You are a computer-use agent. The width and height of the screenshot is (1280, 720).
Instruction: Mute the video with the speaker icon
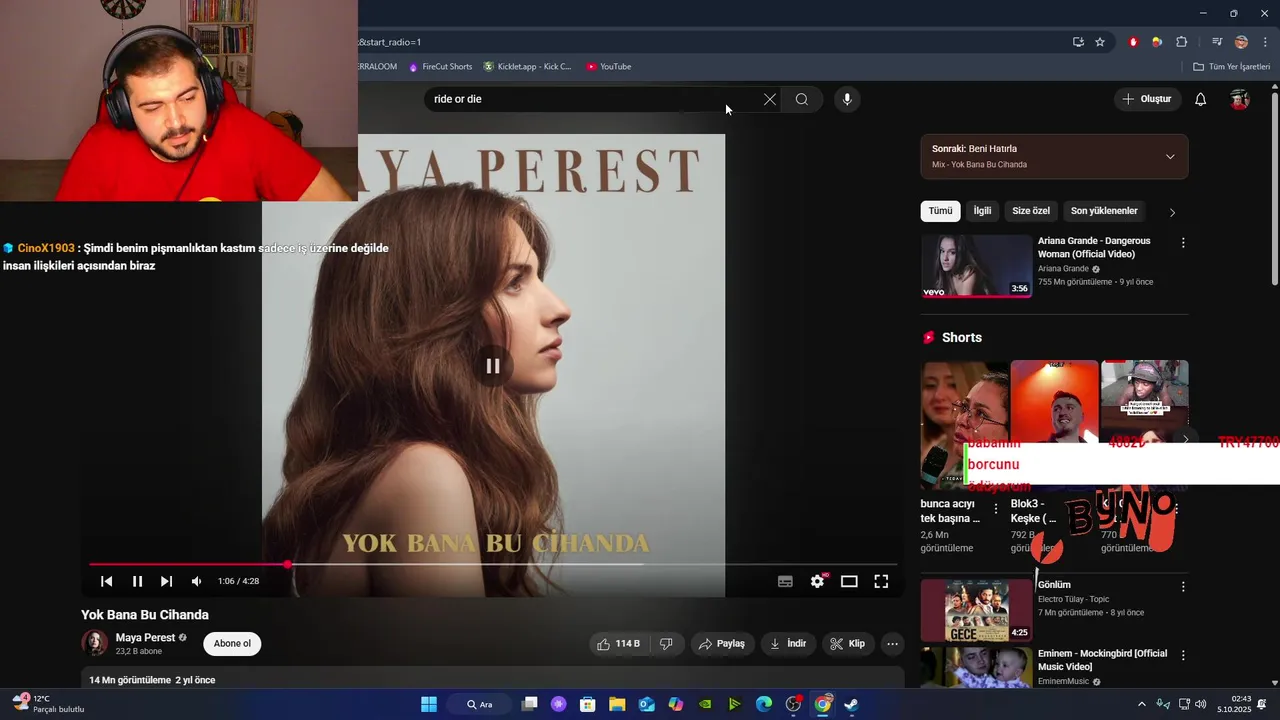(196, 581)
